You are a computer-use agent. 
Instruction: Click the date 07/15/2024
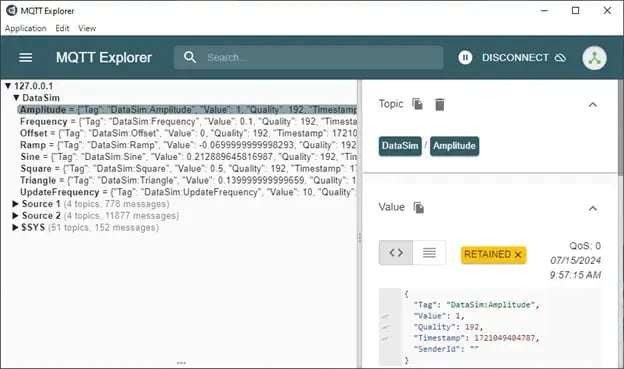pos(575,260)
